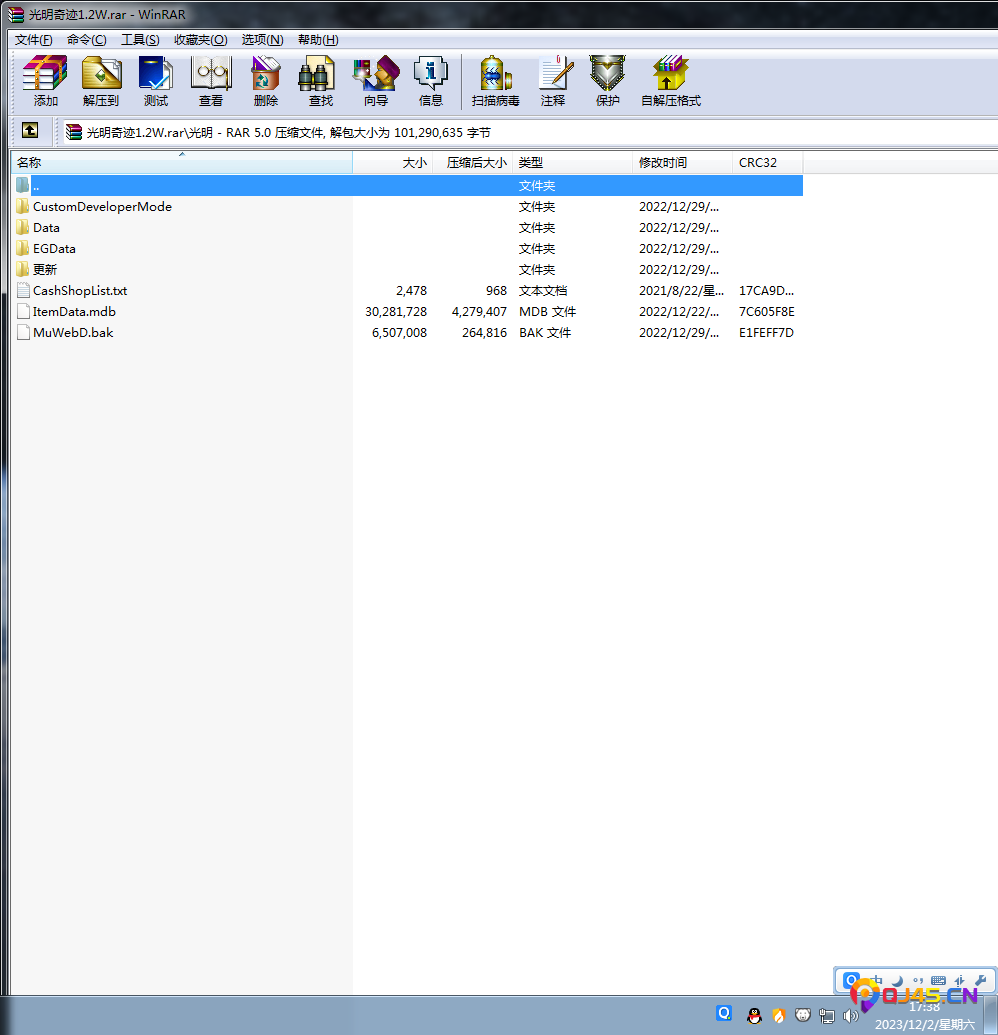Sort by CRC32 column header
The width and height of the screenshot is (998, 1035).
pyautogui.click(x=768, y=162)
